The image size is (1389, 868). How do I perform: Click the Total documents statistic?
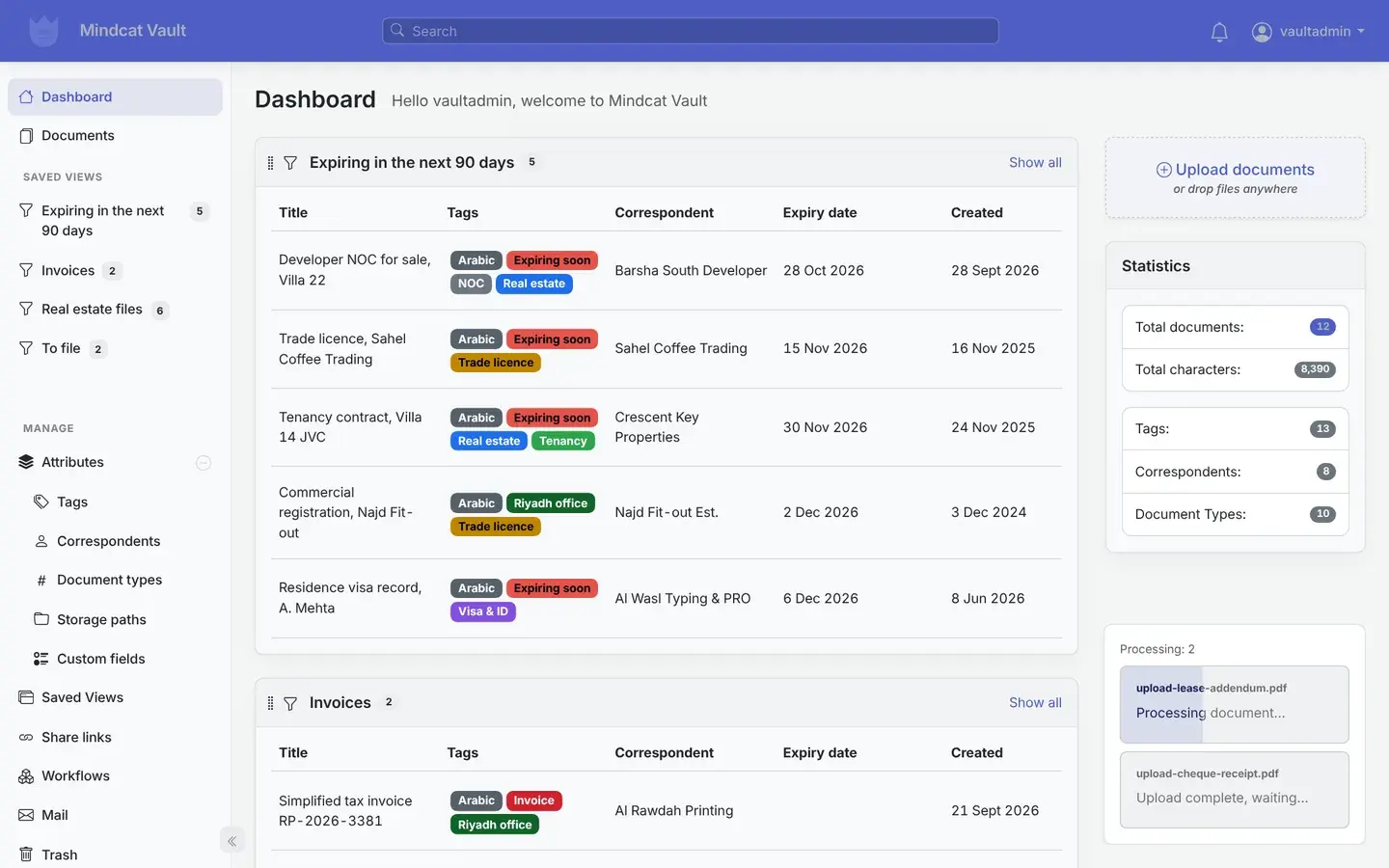[1235, 327]
